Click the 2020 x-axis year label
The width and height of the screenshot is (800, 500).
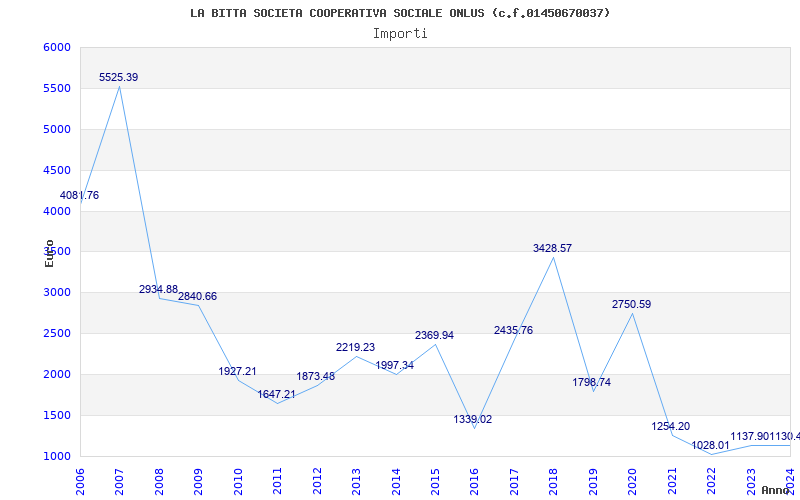(x=633, y=482)
